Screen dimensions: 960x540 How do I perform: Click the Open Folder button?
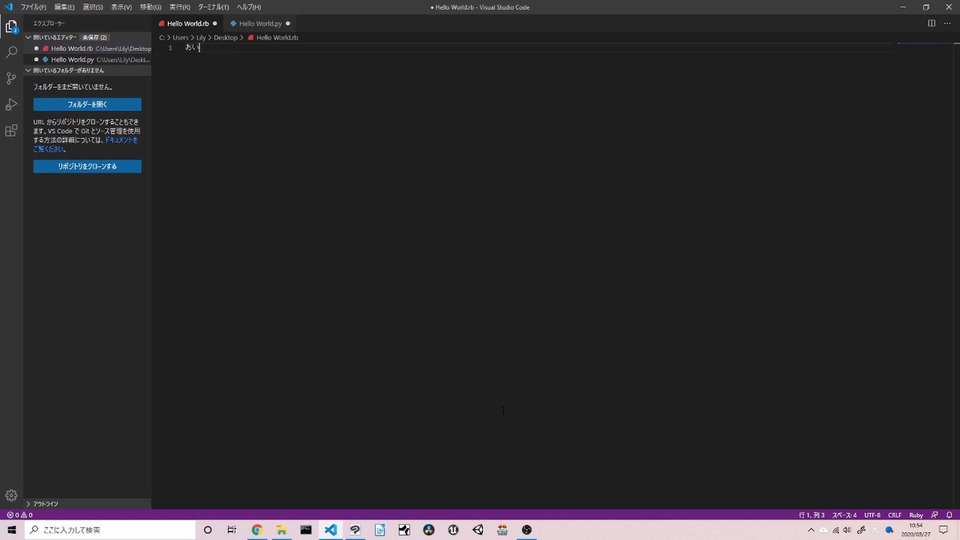click(87, 104)
